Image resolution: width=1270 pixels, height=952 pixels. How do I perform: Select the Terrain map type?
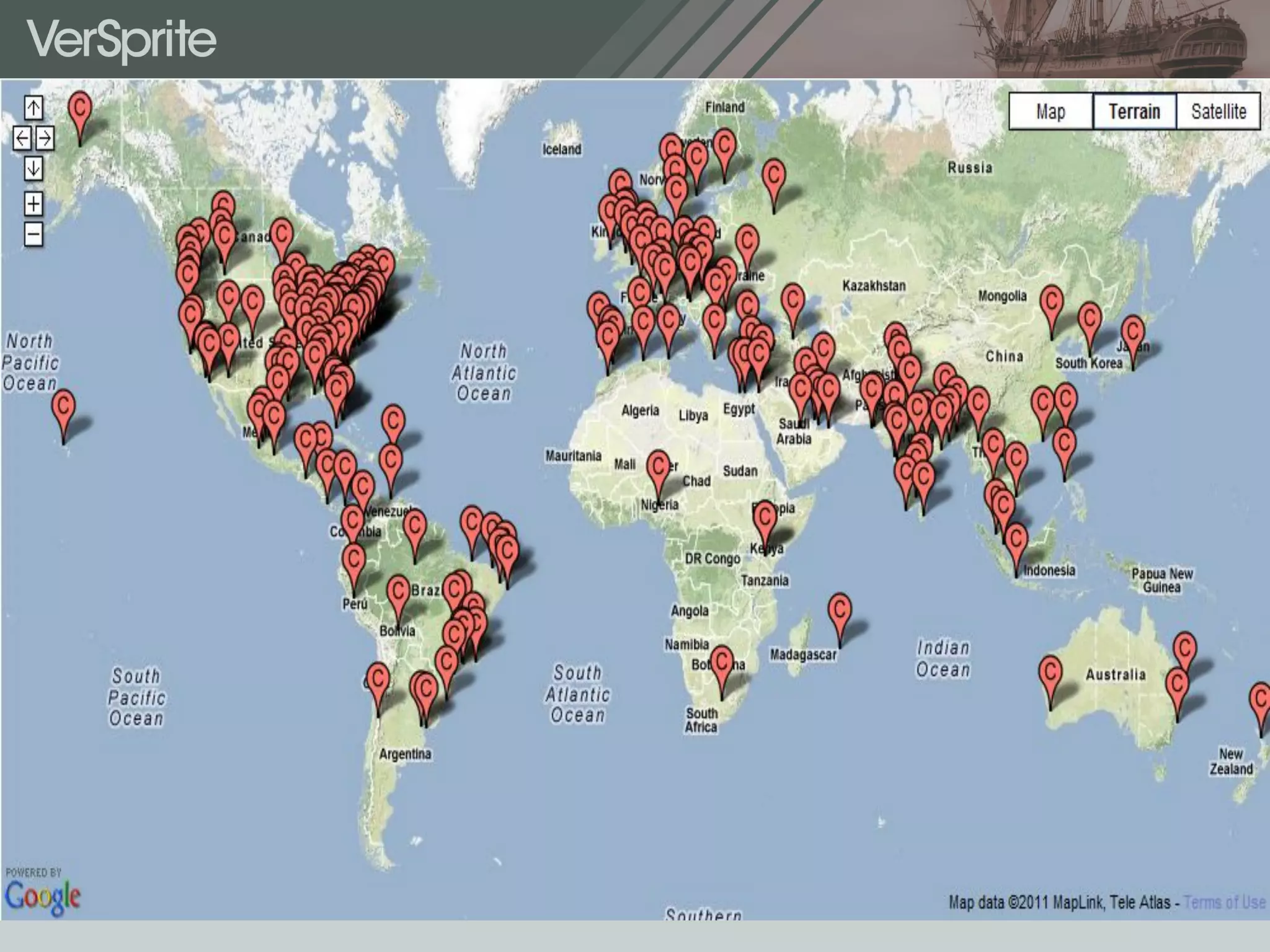click(1134, 112)
